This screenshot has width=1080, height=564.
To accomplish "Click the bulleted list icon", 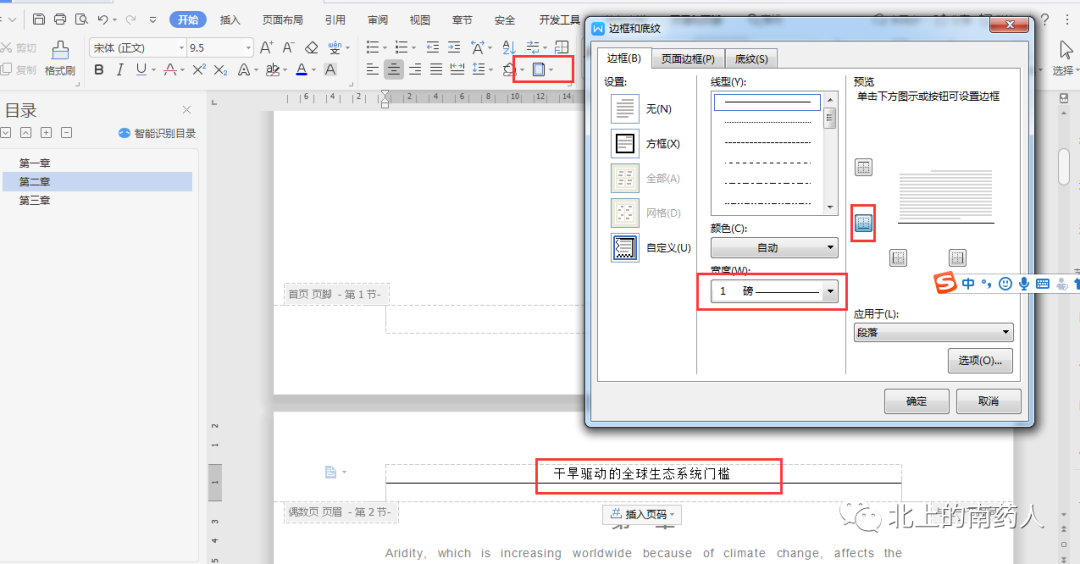I will point(373,48).
